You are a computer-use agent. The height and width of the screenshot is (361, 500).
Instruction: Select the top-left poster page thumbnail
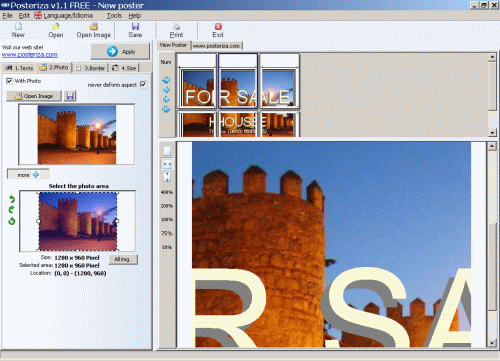click(x=197, y=81)
